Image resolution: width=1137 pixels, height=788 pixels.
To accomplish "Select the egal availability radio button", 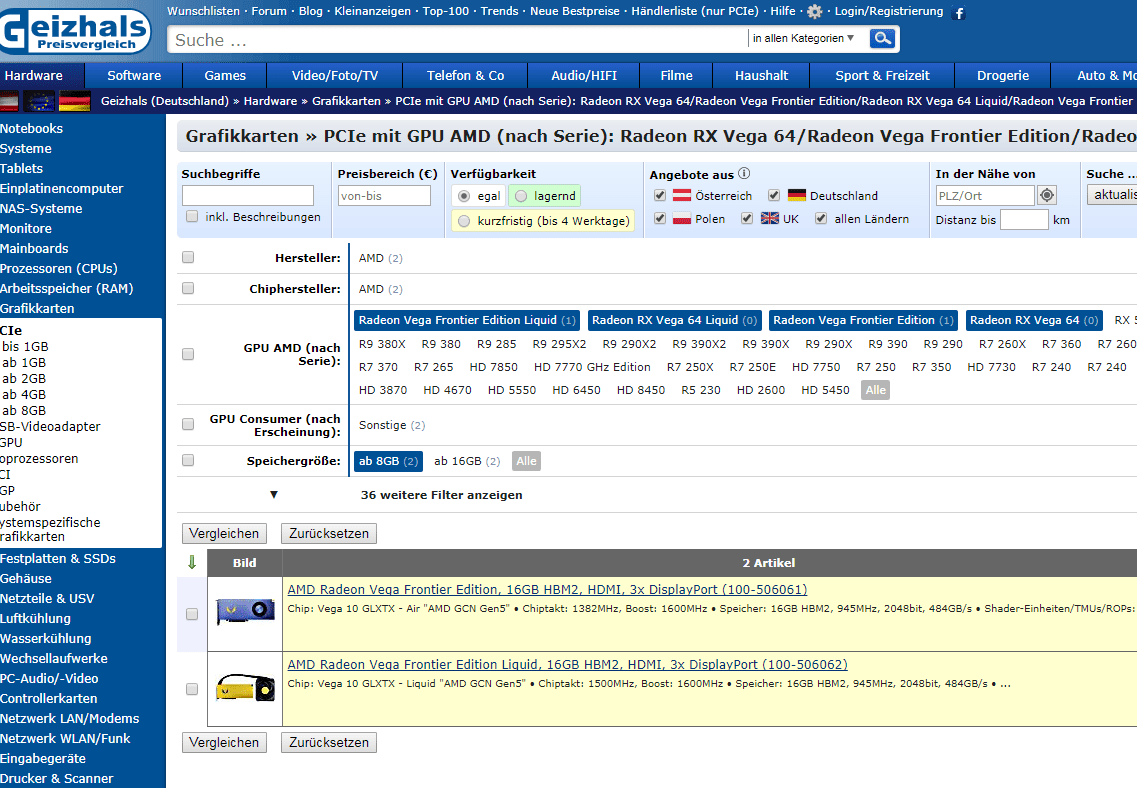I will (464, 196).
